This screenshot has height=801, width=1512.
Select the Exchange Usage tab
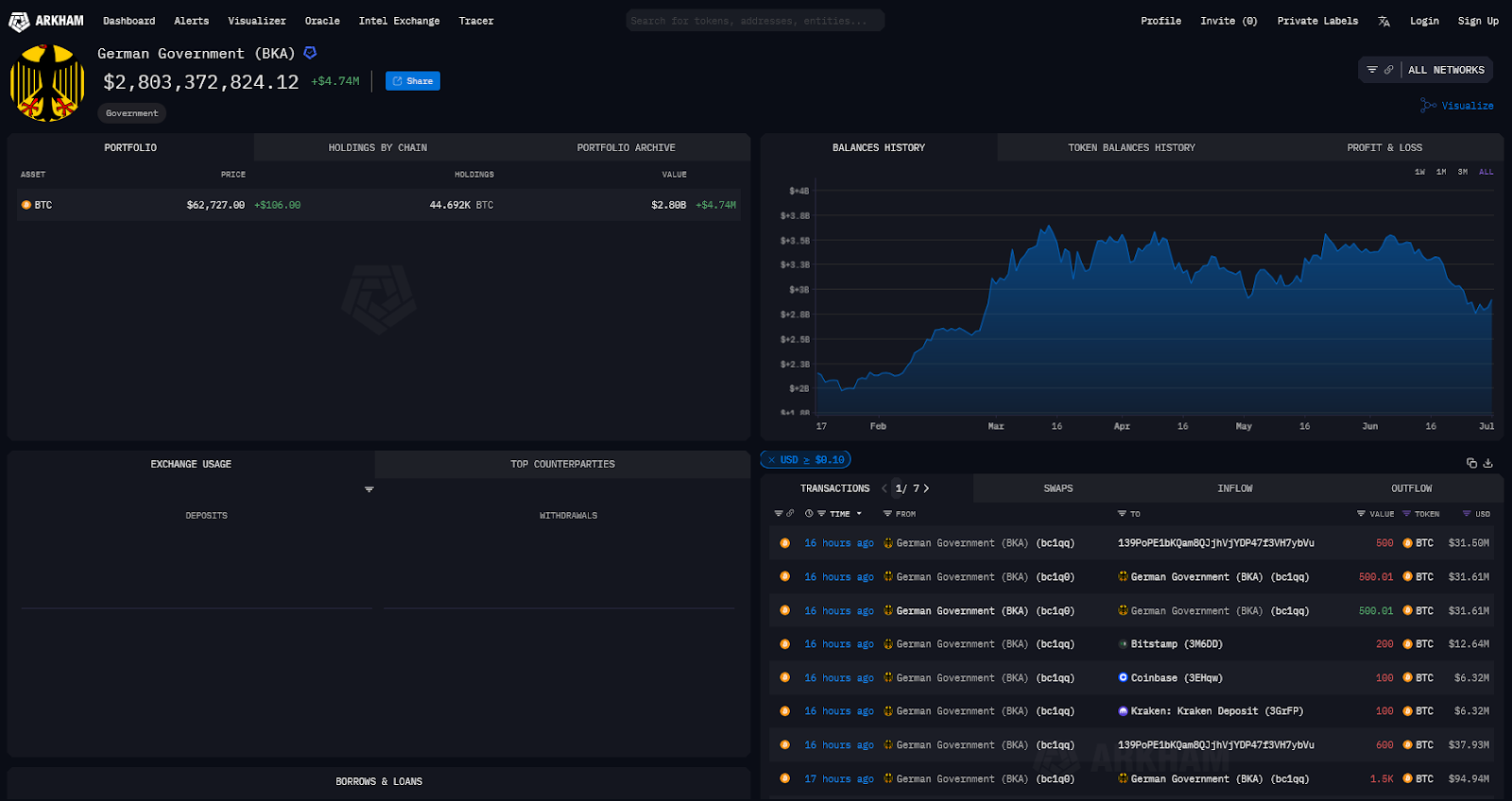tap(191, 464)
